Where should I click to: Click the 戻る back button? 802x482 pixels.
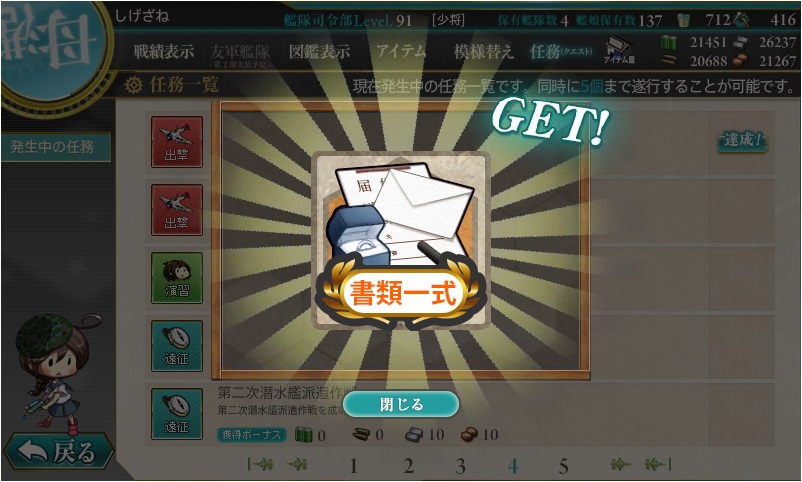[58, 451]
